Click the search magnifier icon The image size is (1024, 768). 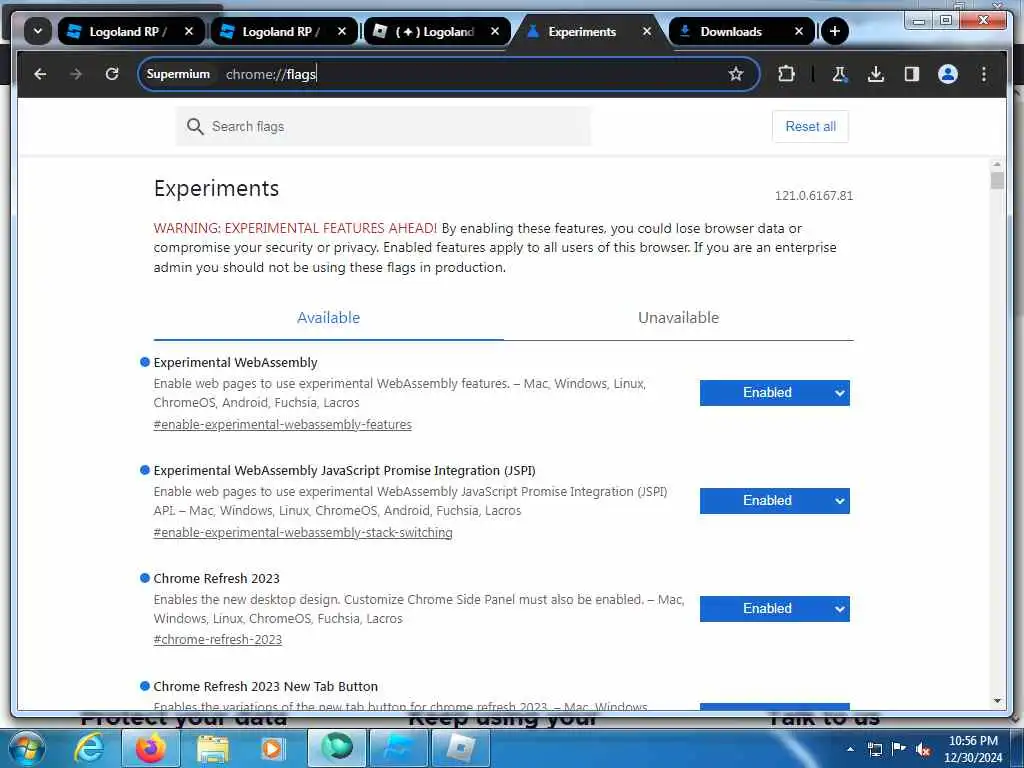(x=195, y=127)
